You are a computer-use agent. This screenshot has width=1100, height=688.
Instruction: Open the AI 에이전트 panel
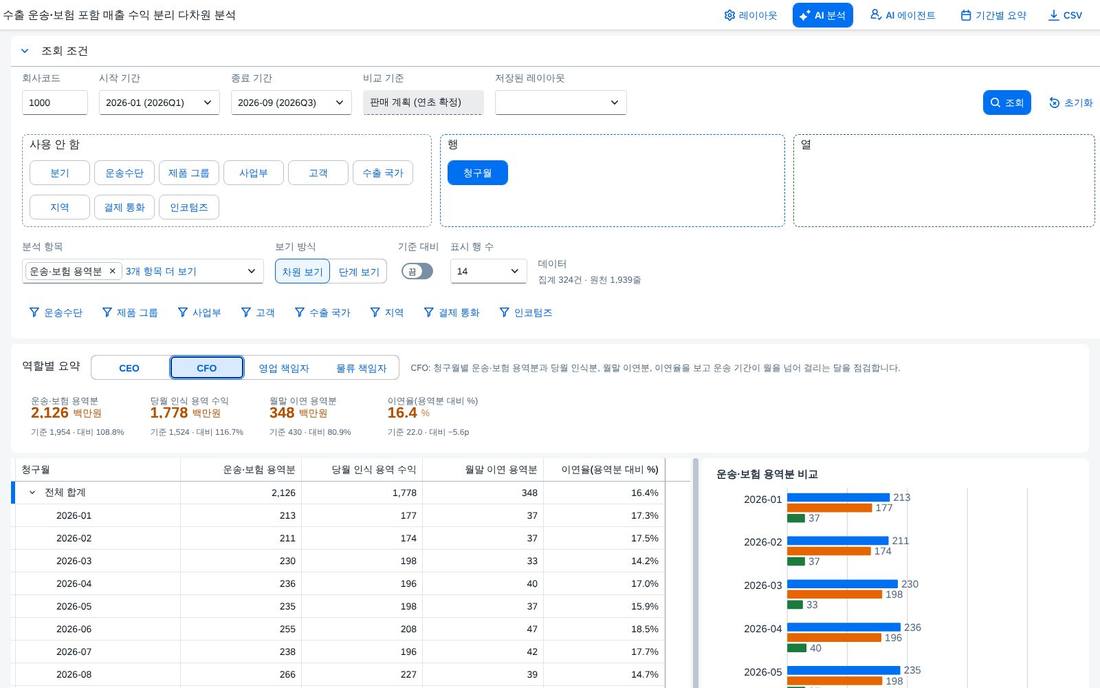(902, 15)
